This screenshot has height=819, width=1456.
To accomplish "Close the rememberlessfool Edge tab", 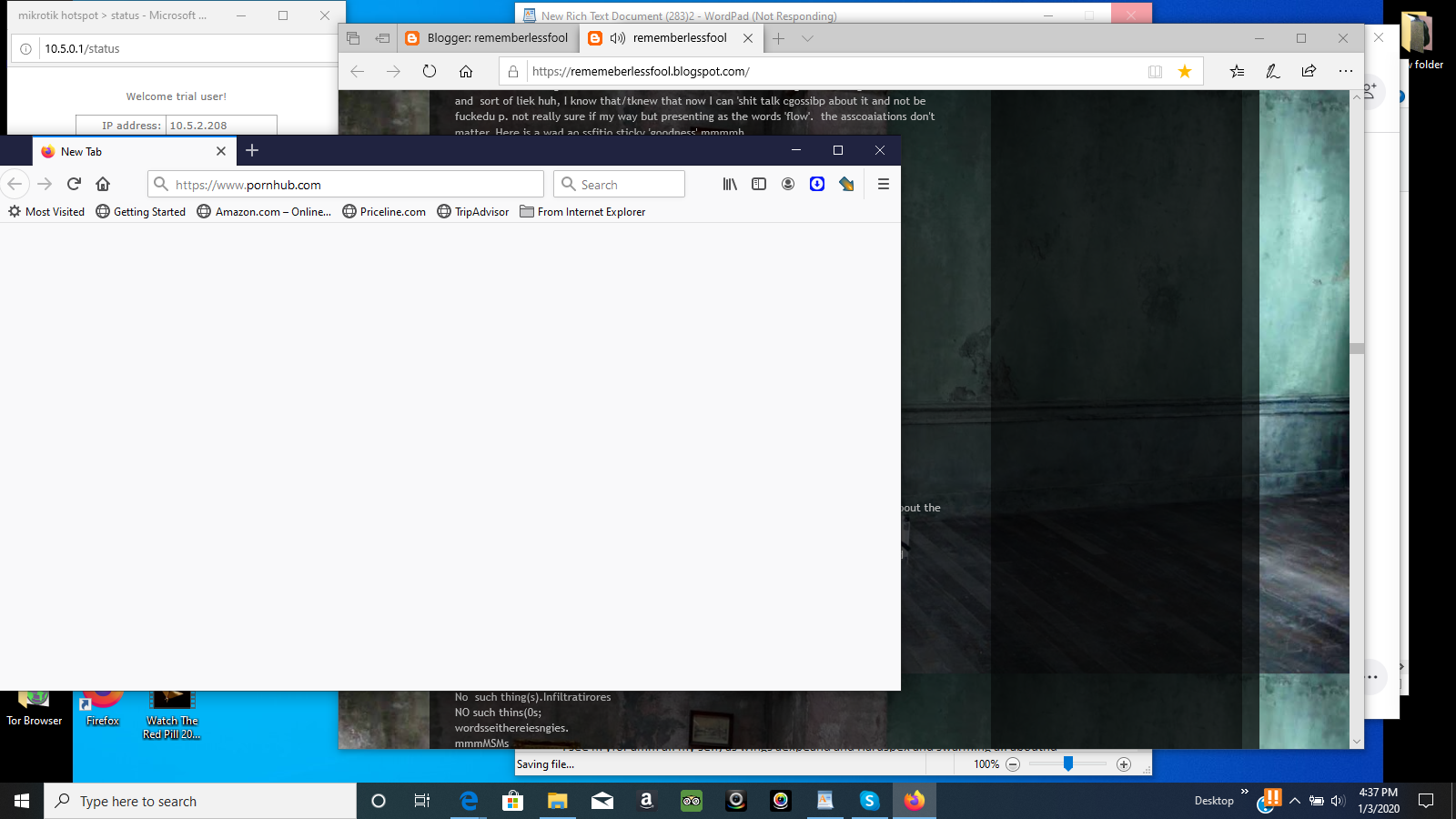I will [748, 38].
